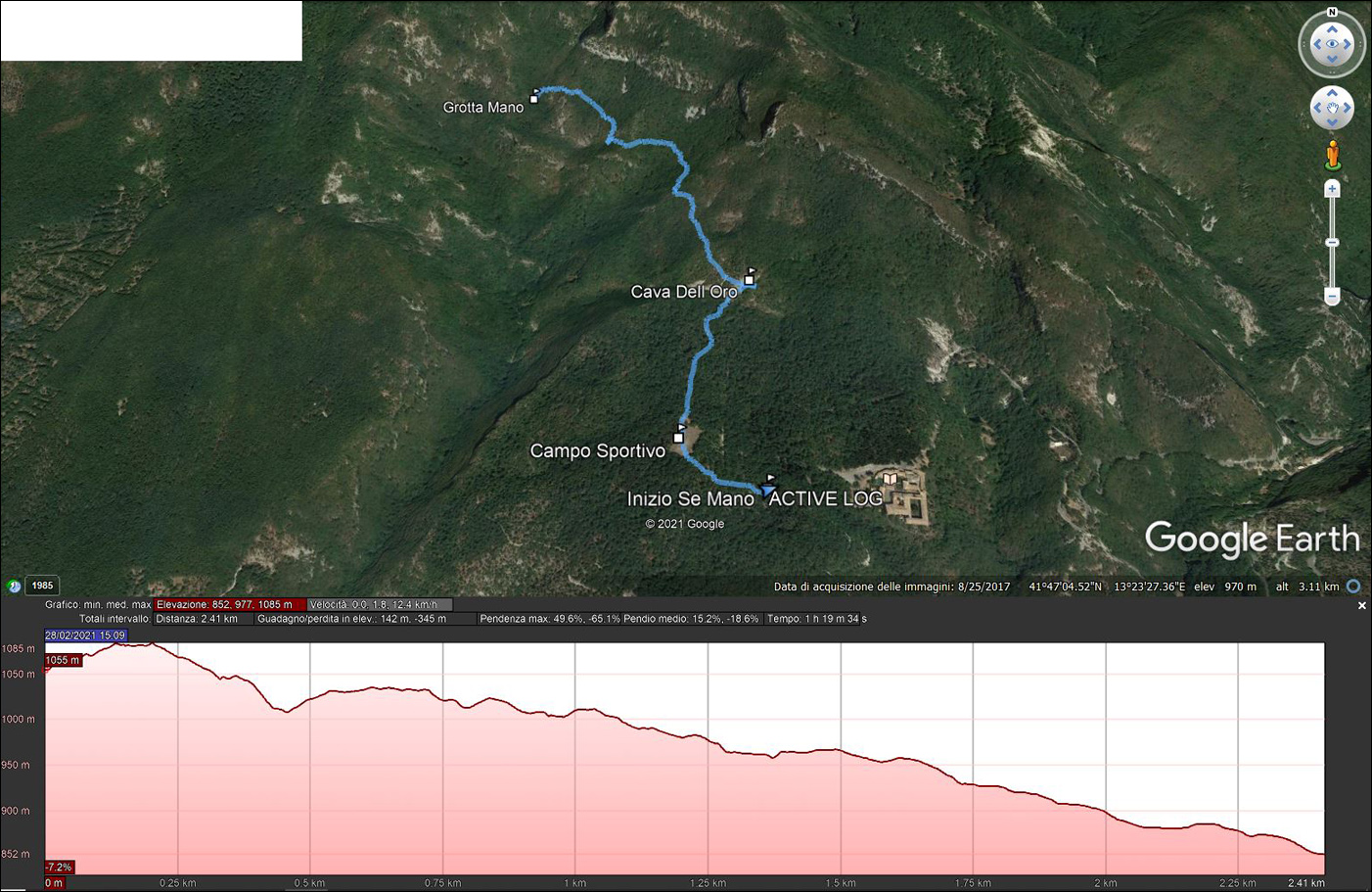Image resolution: width=1372 pixels, height=892 pixels.
Task: Click the 0 m start distance label
Action: coord(54,883)
